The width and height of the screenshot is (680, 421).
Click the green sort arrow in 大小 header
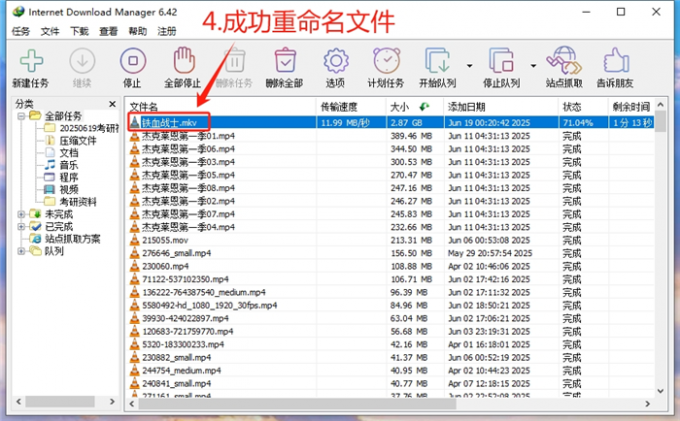coord(424,106)
